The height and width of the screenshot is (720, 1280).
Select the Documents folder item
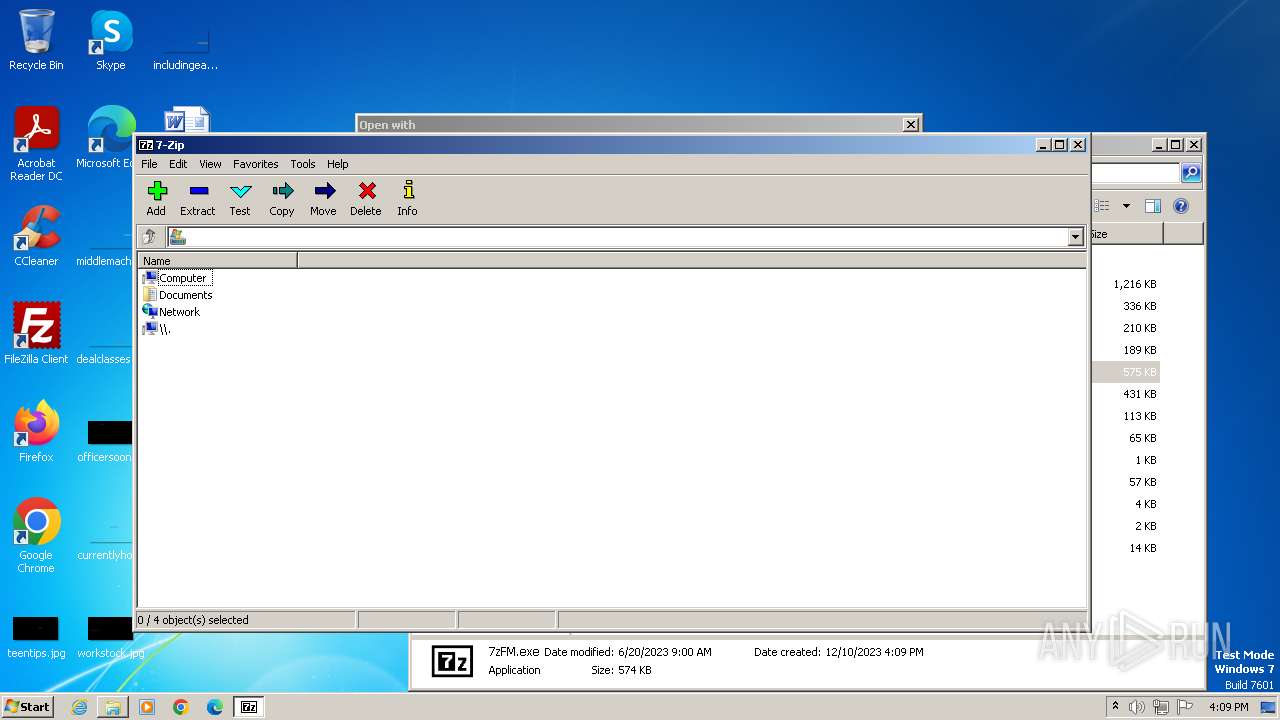tap(178, 295)
